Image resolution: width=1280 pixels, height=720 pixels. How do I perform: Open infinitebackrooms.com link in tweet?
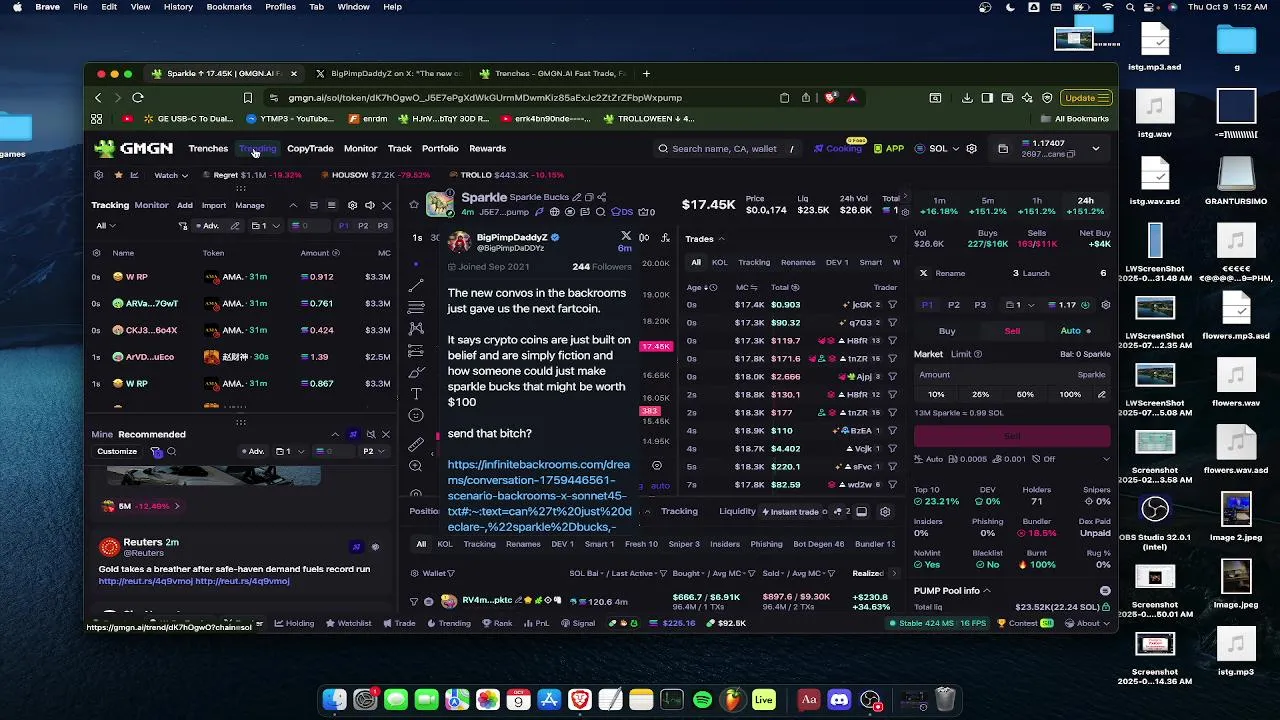click(x=538, y=496)
